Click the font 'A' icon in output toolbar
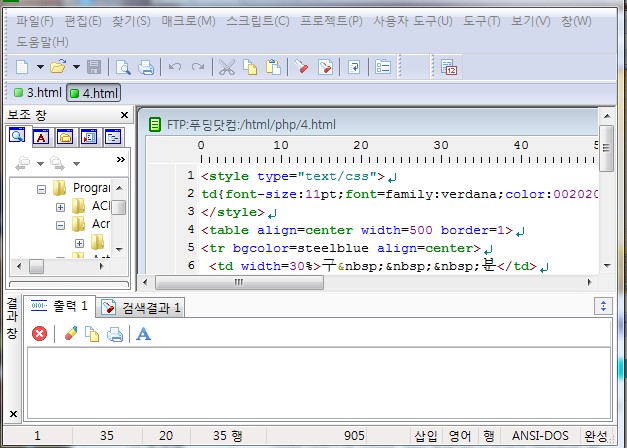Screen dimensions: 627x448 click(143, 334)
